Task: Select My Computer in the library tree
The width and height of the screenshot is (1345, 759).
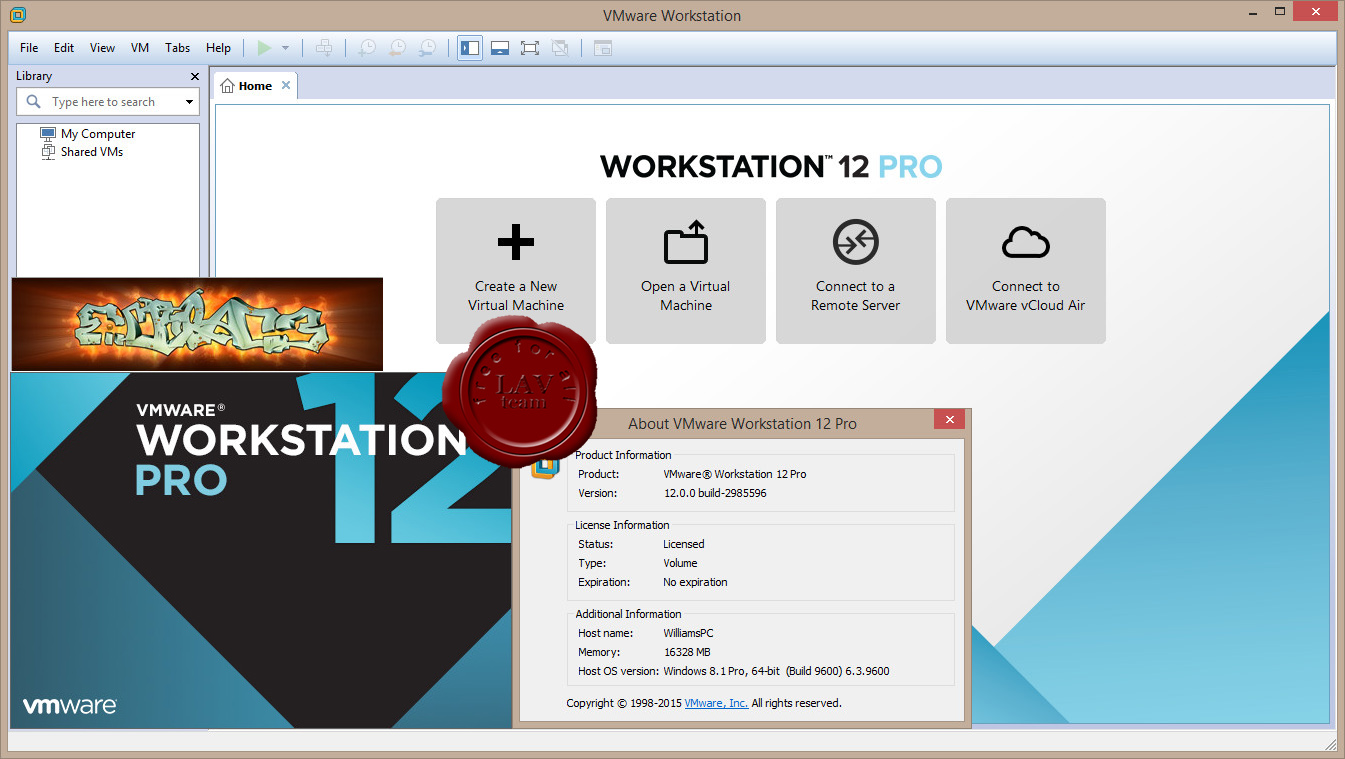Action: coord(98,134)
